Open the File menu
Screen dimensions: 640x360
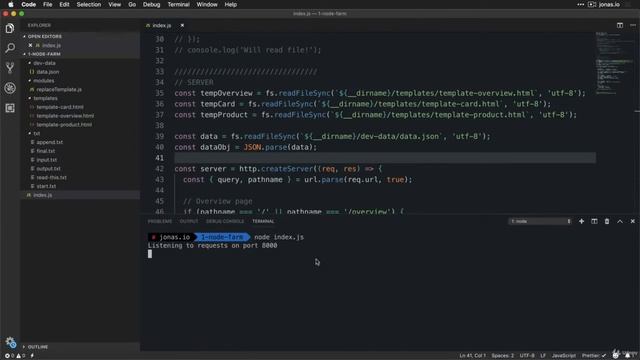click(48, 4)
